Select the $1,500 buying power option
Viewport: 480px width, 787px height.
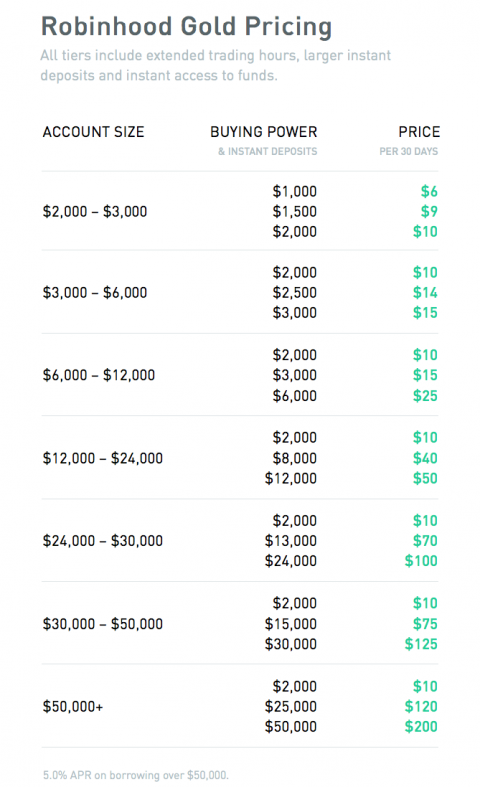point(295,211)
